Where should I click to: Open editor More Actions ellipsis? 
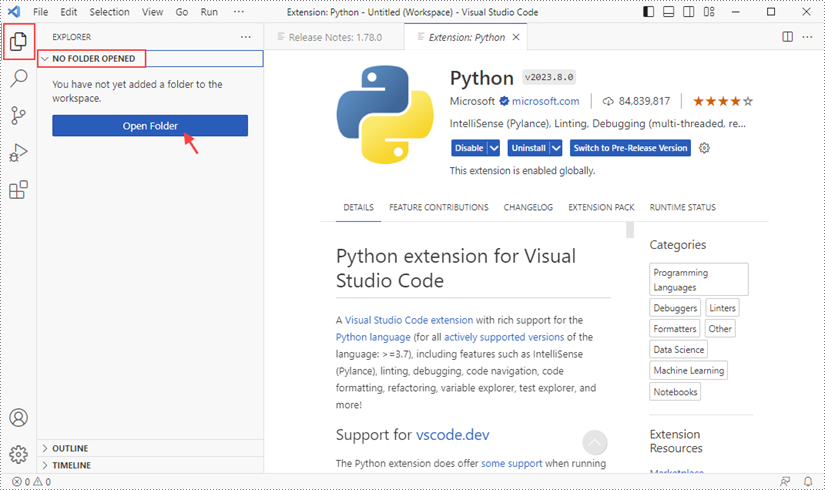[x=807, y=37]
